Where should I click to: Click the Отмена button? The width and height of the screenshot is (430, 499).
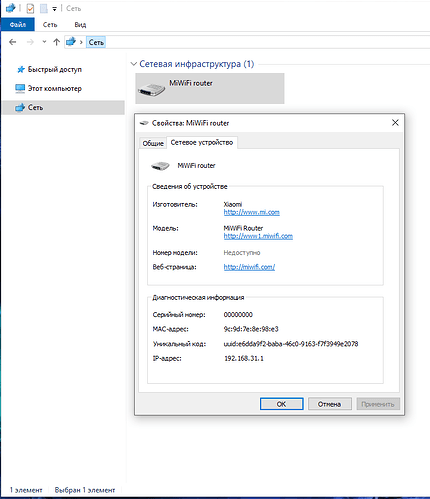pos(330,404)
